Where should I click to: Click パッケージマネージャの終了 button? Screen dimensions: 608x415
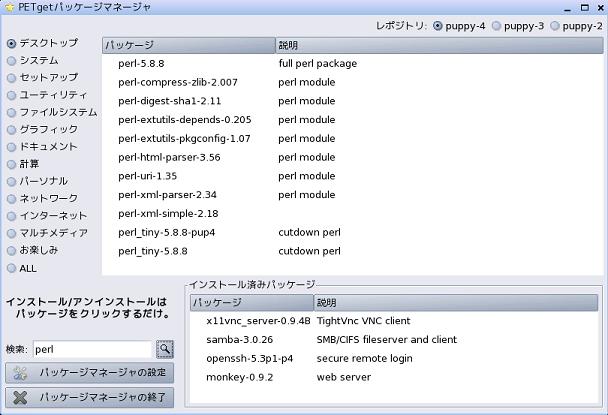click(x=90, y=397)
